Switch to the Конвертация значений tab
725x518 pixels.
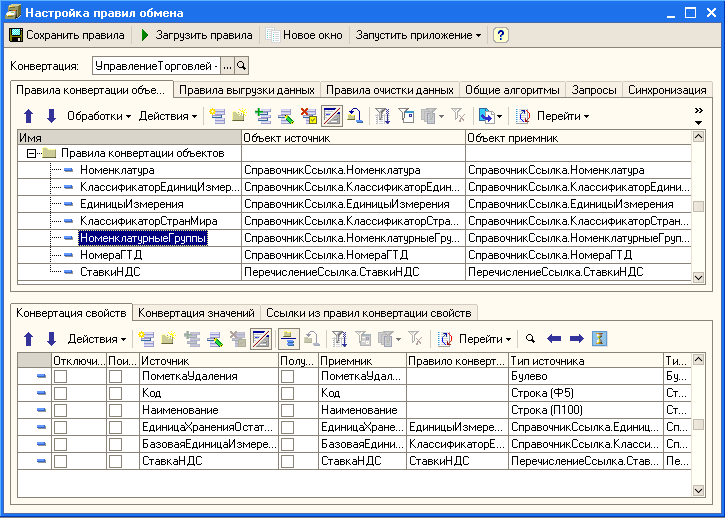click(x=196, y=313)
